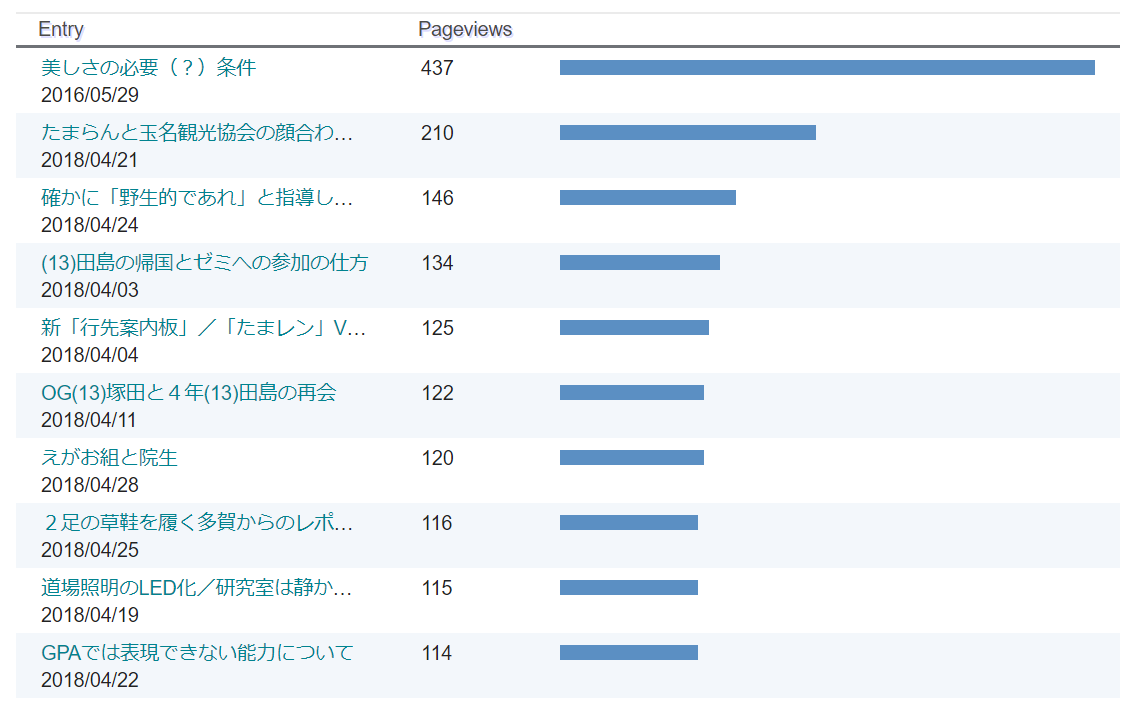
Task: Click the bar for 437 pageviews
Action: (x=827, y=67)
